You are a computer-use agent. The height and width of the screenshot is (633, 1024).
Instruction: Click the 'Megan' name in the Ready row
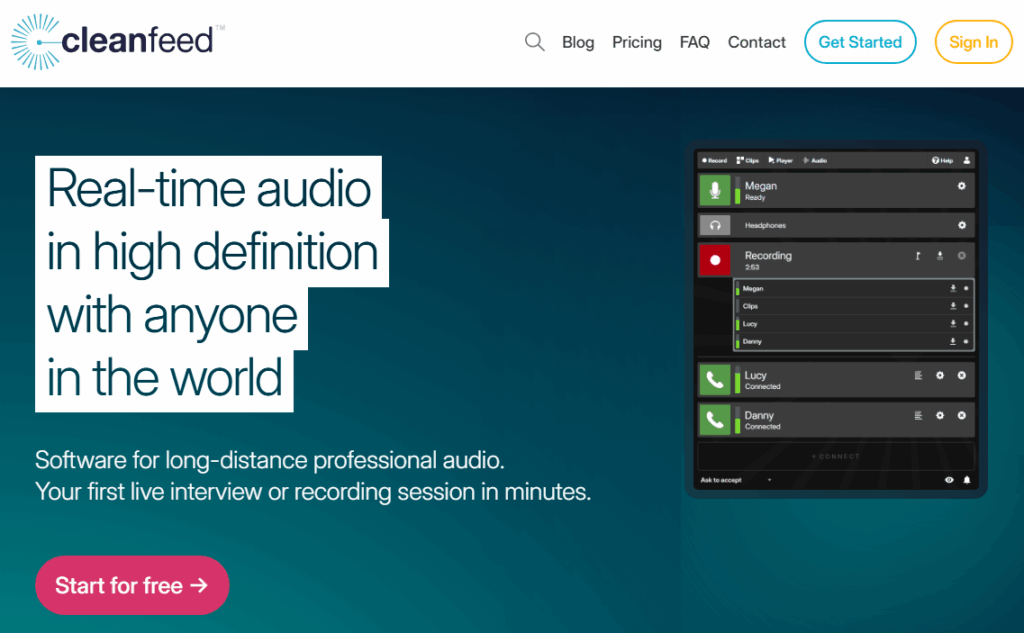761,186
